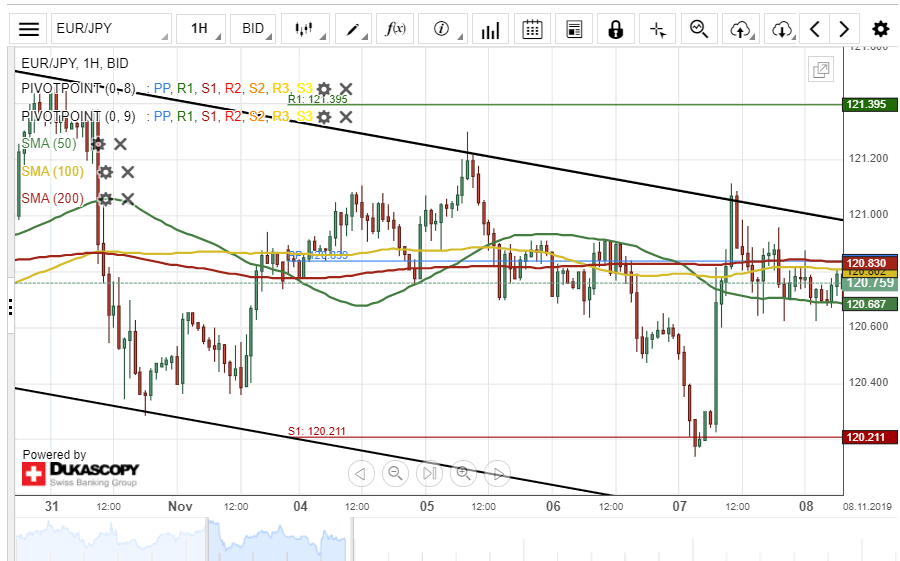Click the SMA (50) legend label
This screenshot has height=561, width=900.
tap(49, 144)
